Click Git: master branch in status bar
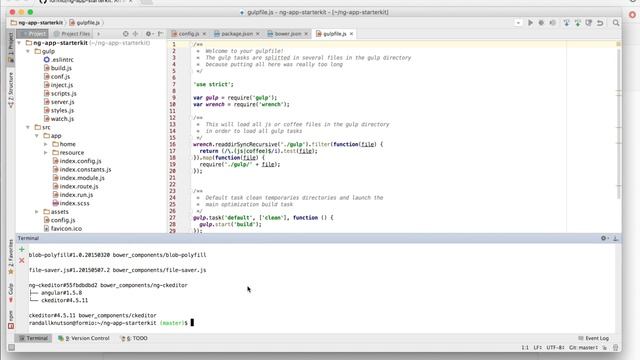The width and height of the screenshot is (640, 360). (583, 348)
